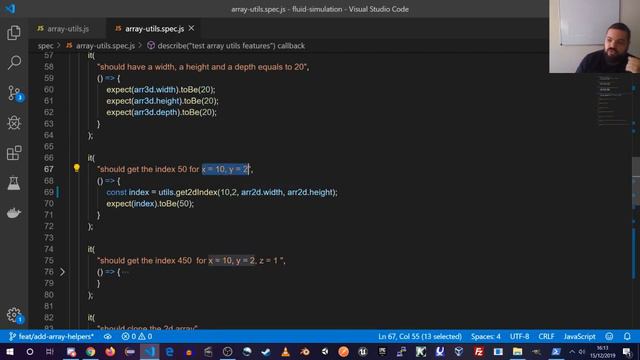Open the Search view in activity bar
Viewport: 640px width, 360px height.
pos(14,62)
